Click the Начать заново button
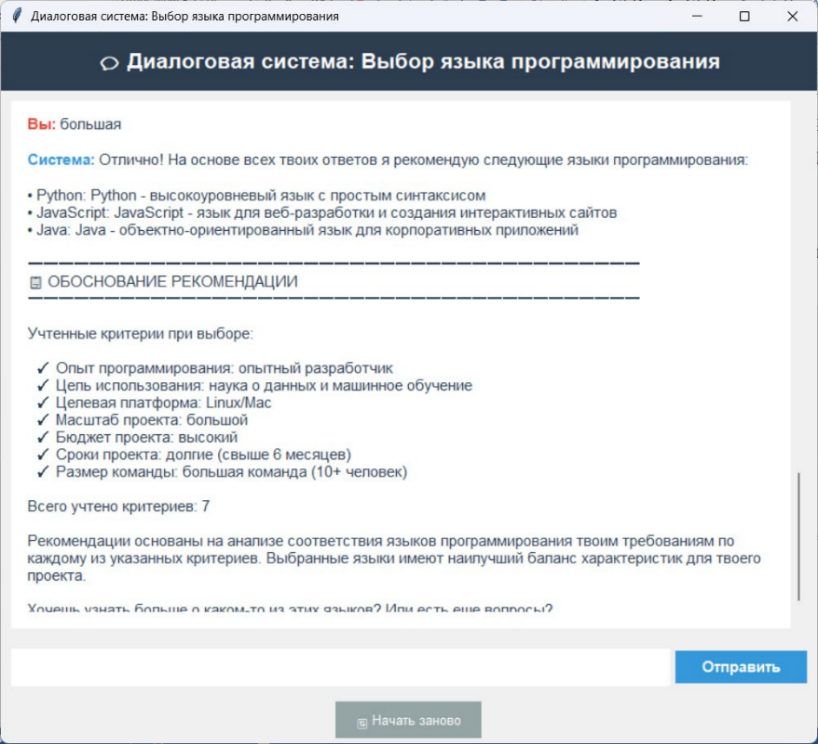818x744 pixels. click(x=408, y=720)
